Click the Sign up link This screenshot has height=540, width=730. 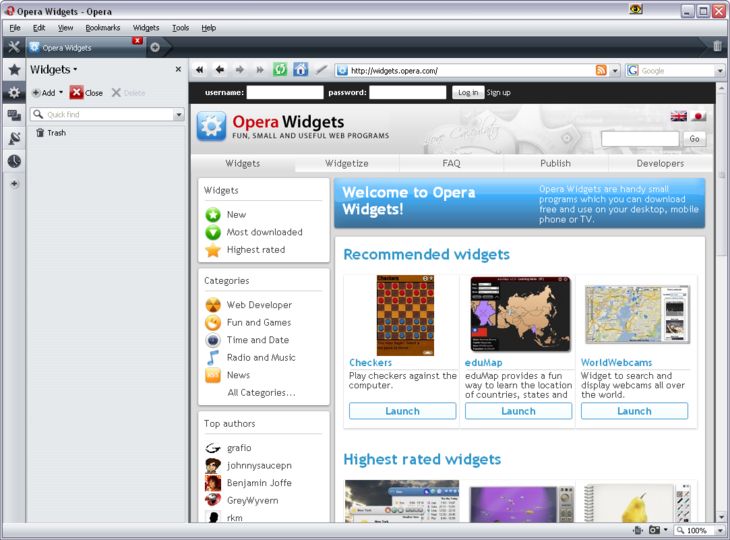click(x=498, y=93)
